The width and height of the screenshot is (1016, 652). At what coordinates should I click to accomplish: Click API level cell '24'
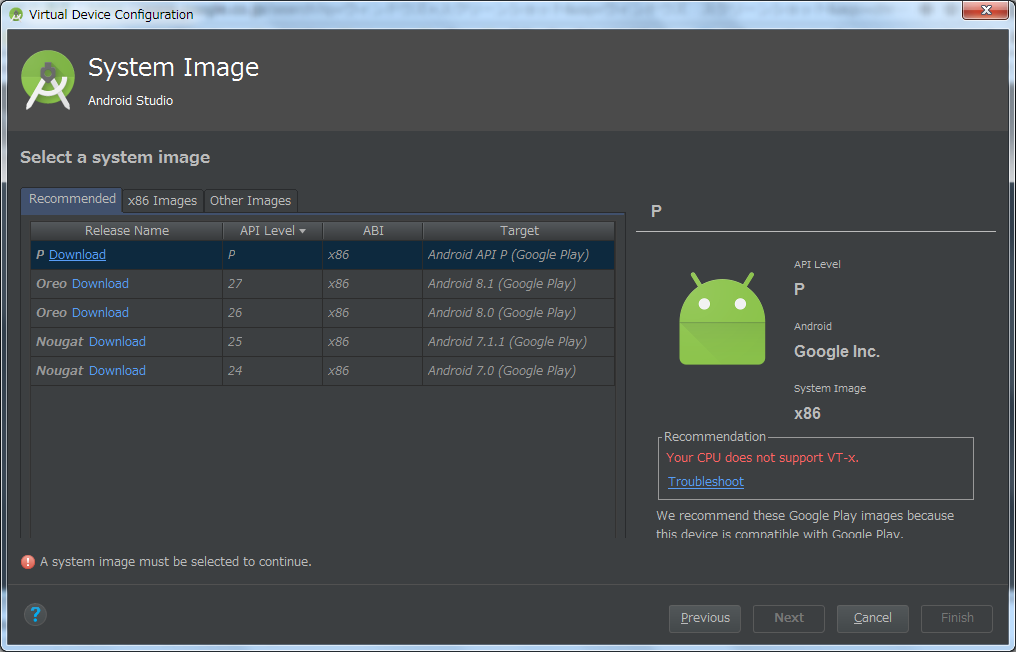click(x=273, y=371)
